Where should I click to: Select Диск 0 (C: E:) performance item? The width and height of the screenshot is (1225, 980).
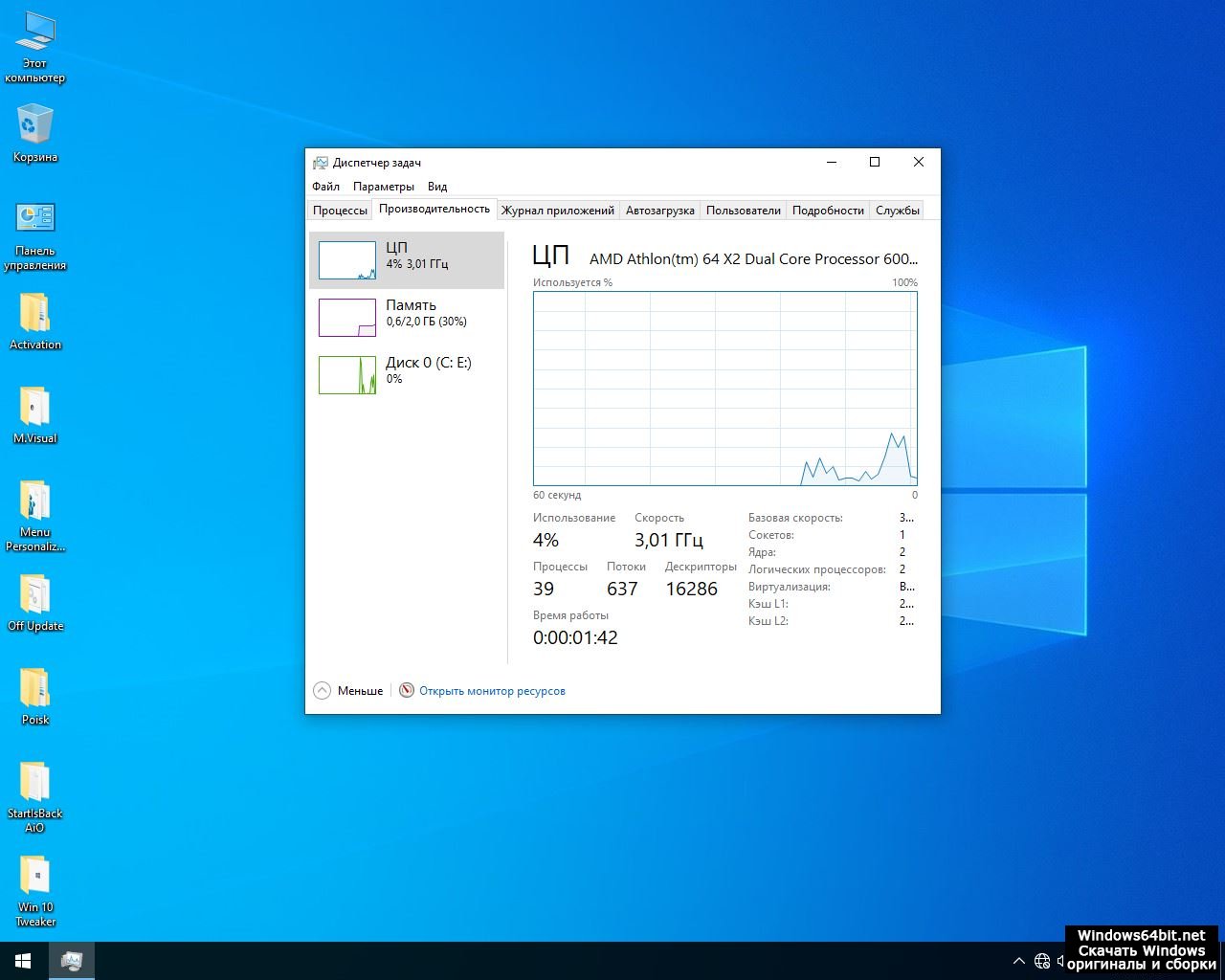coord(407,374)
